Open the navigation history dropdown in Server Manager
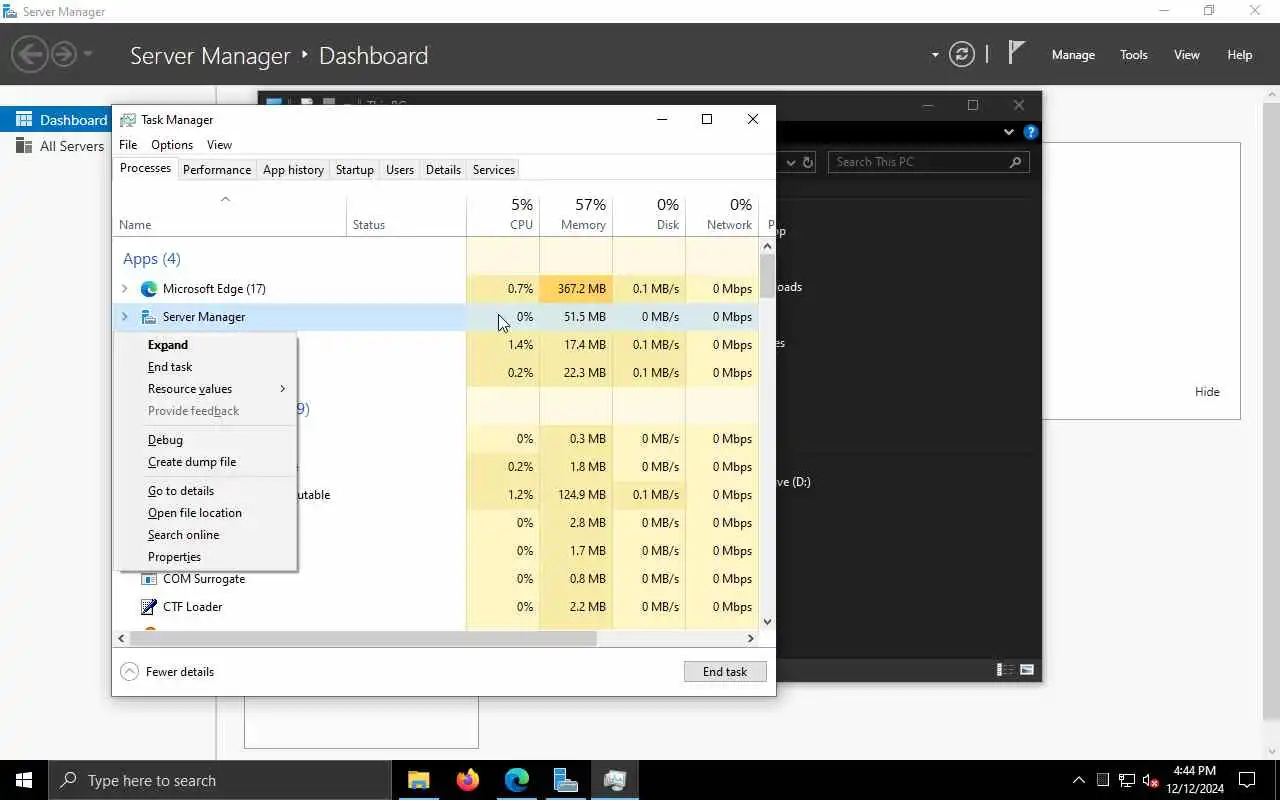 pos(89,54)
